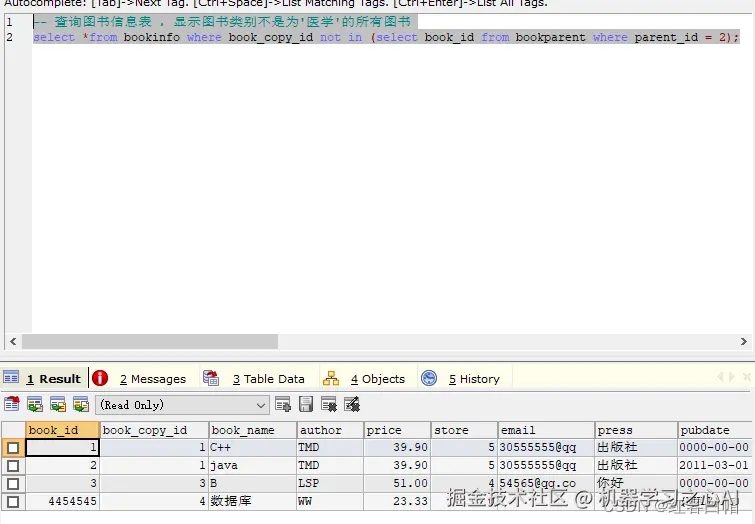
Task: Click the '30555555@qq' email cell in java row
Action: (x=546, y=465)
